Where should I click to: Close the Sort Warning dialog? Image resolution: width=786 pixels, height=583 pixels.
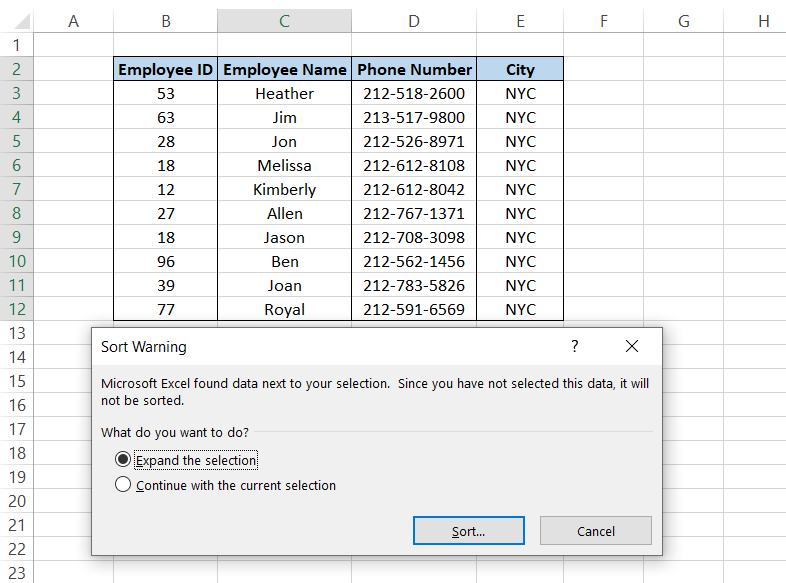(631, 346)
